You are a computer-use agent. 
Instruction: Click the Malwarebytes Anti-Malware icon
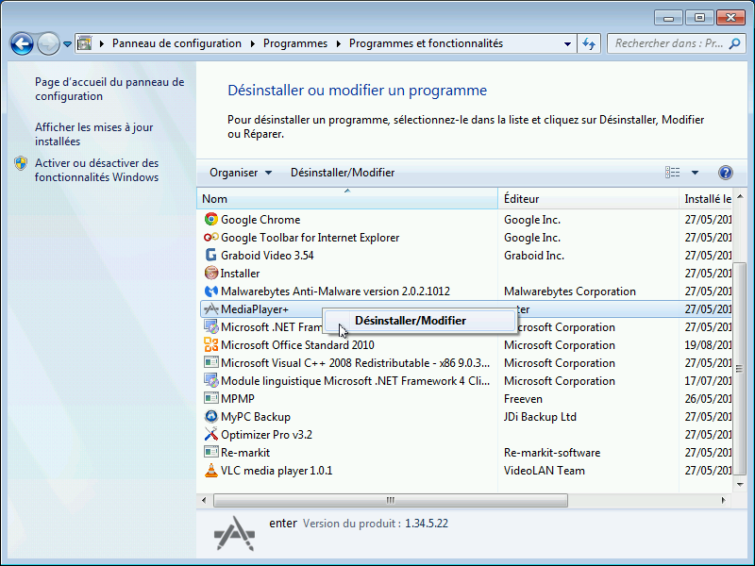[x=211, y=291]
